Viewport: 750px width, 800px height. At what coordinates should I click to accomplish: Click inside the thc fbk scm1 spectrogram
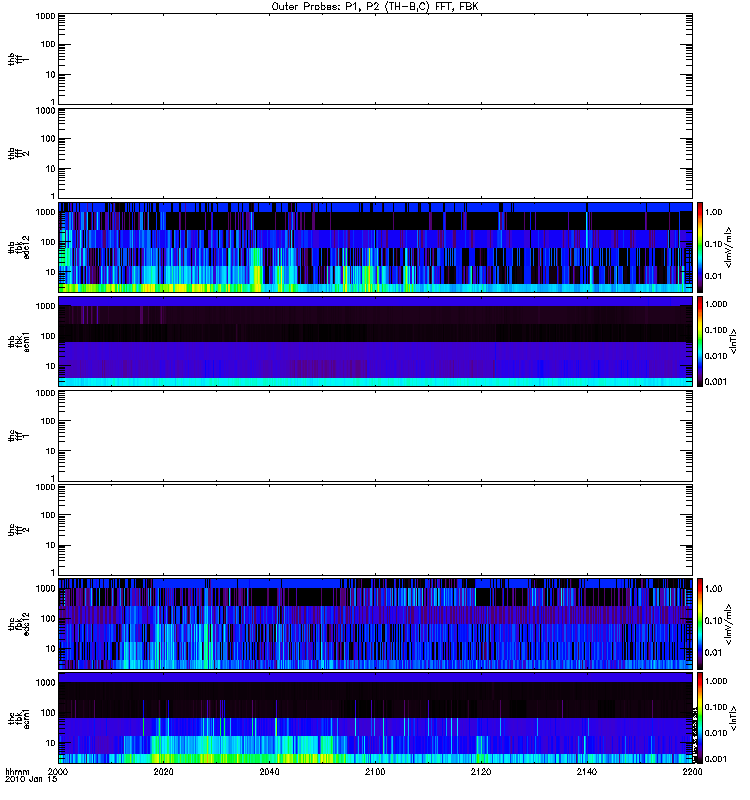click(x=375, y=718)
